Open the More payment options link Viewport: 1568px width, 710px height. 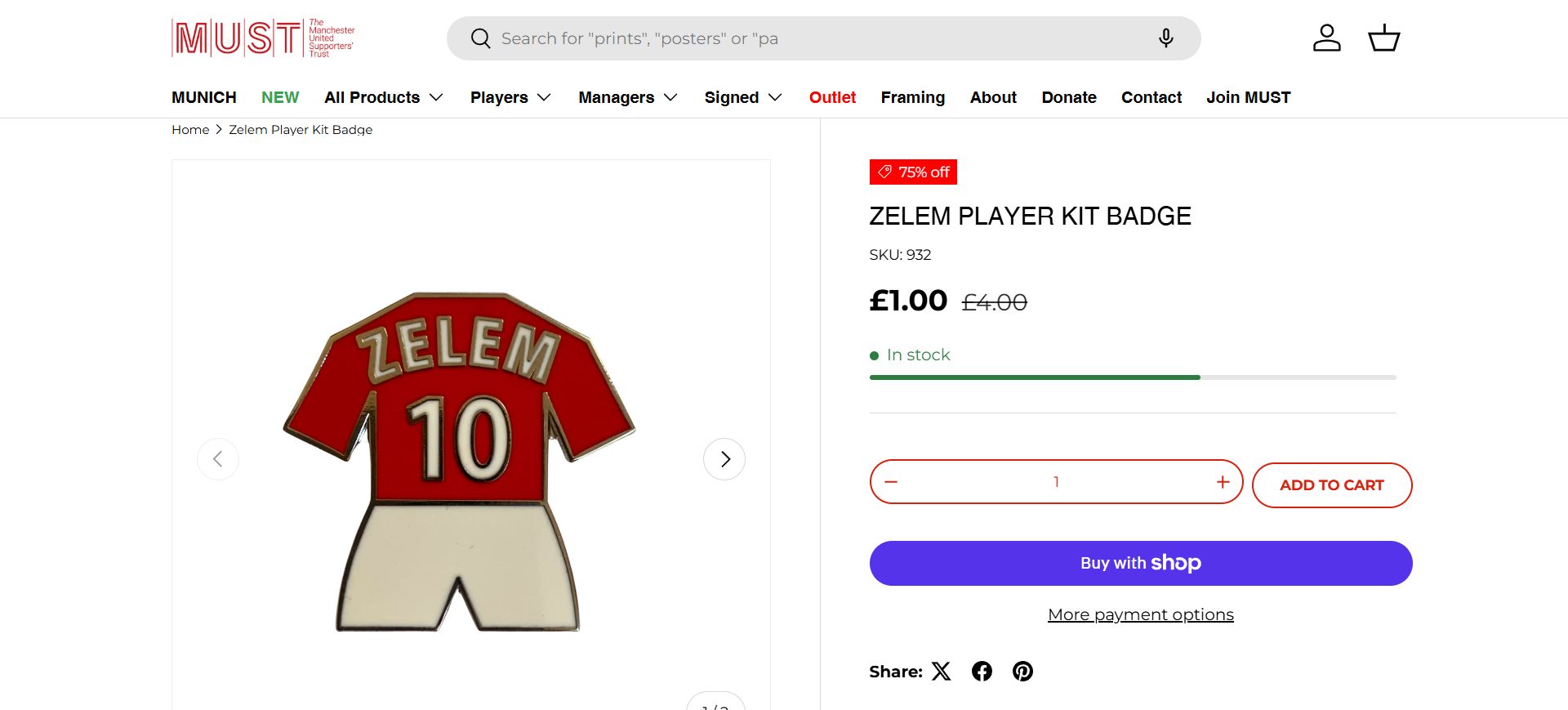tap(1140, 614)
